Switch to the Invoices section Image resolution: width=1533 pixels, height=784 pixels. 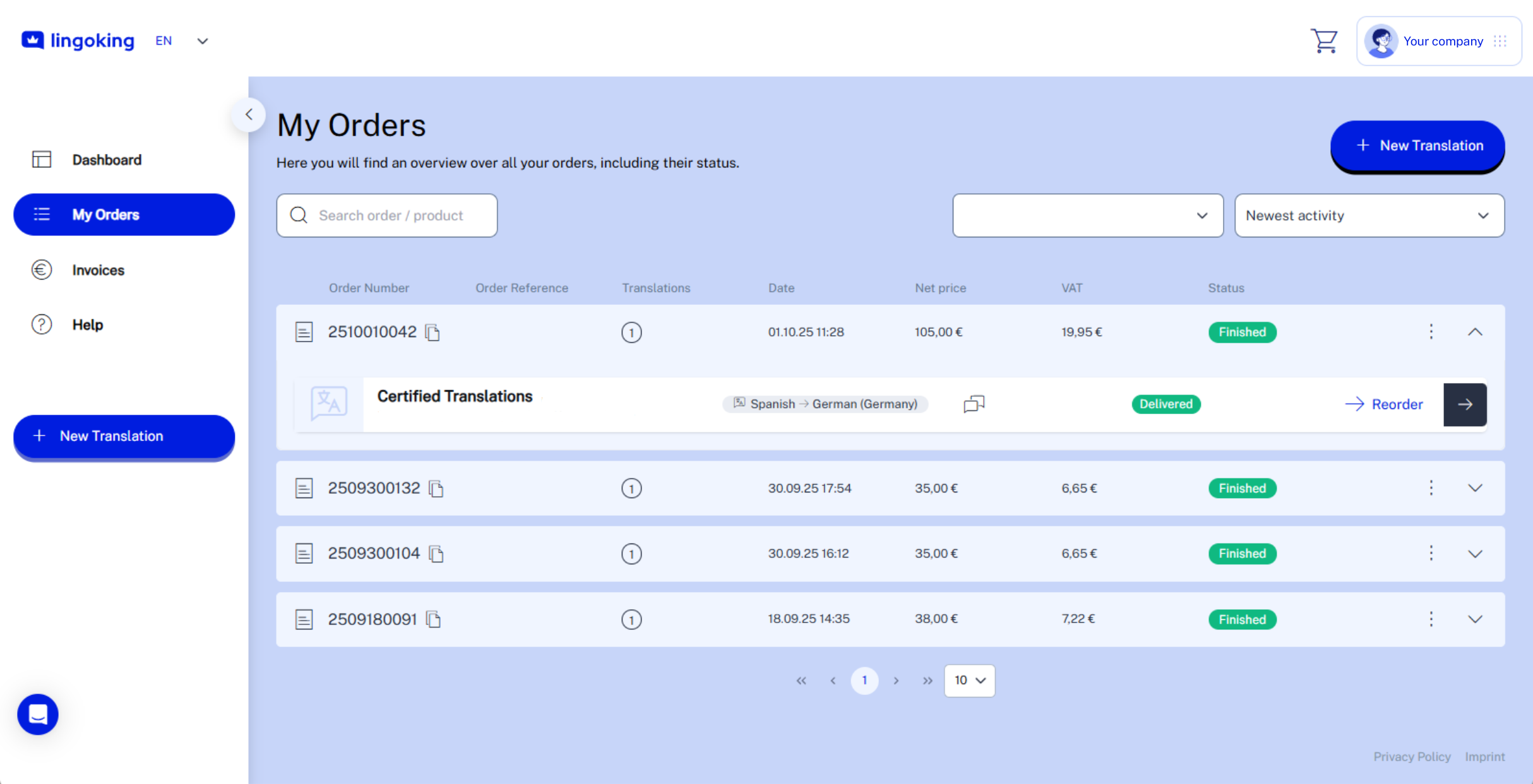[x=98, y=270]
